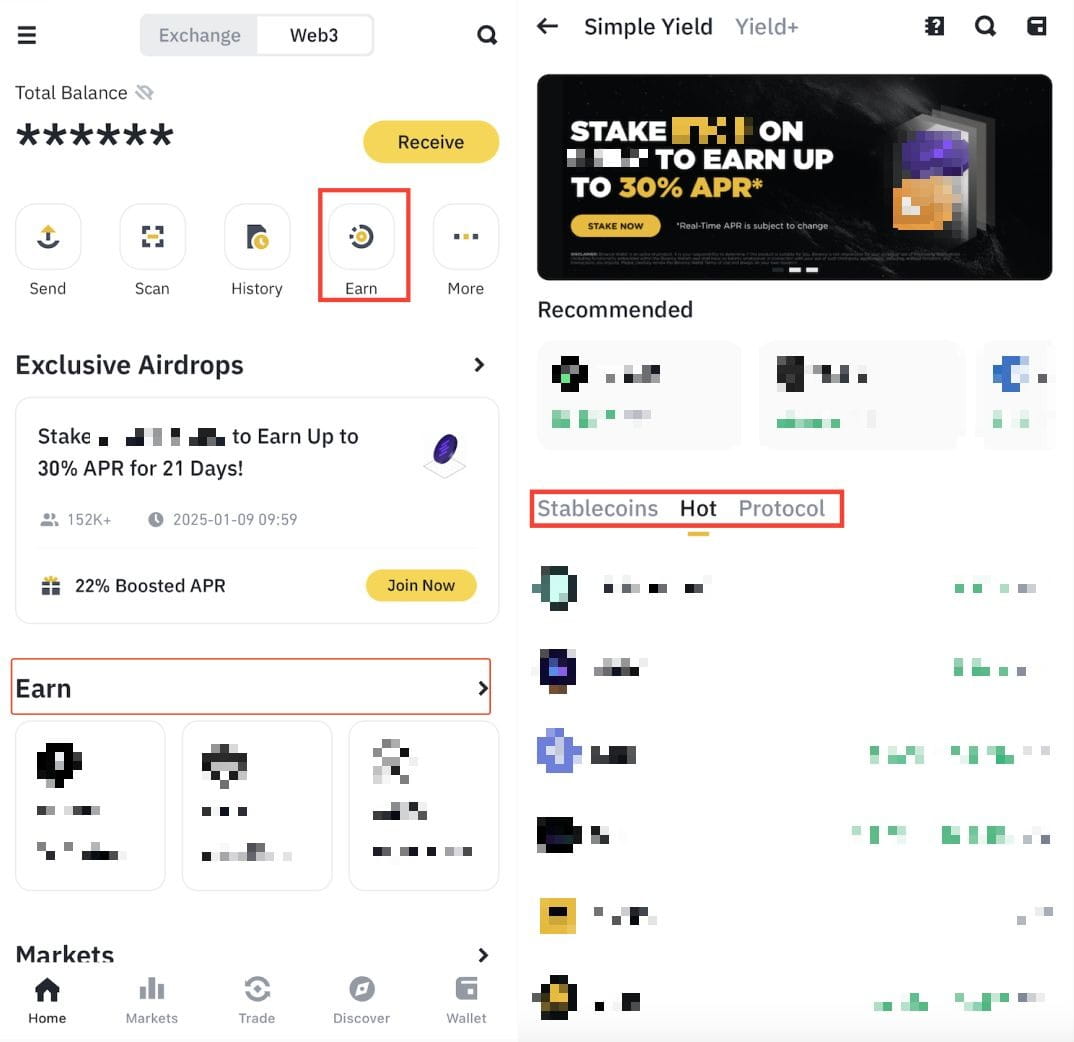Image resolution: width=1074 pixels, height=1042 pixels.
Task: Select the Stablecoins tab
Action: click(597, 508)
